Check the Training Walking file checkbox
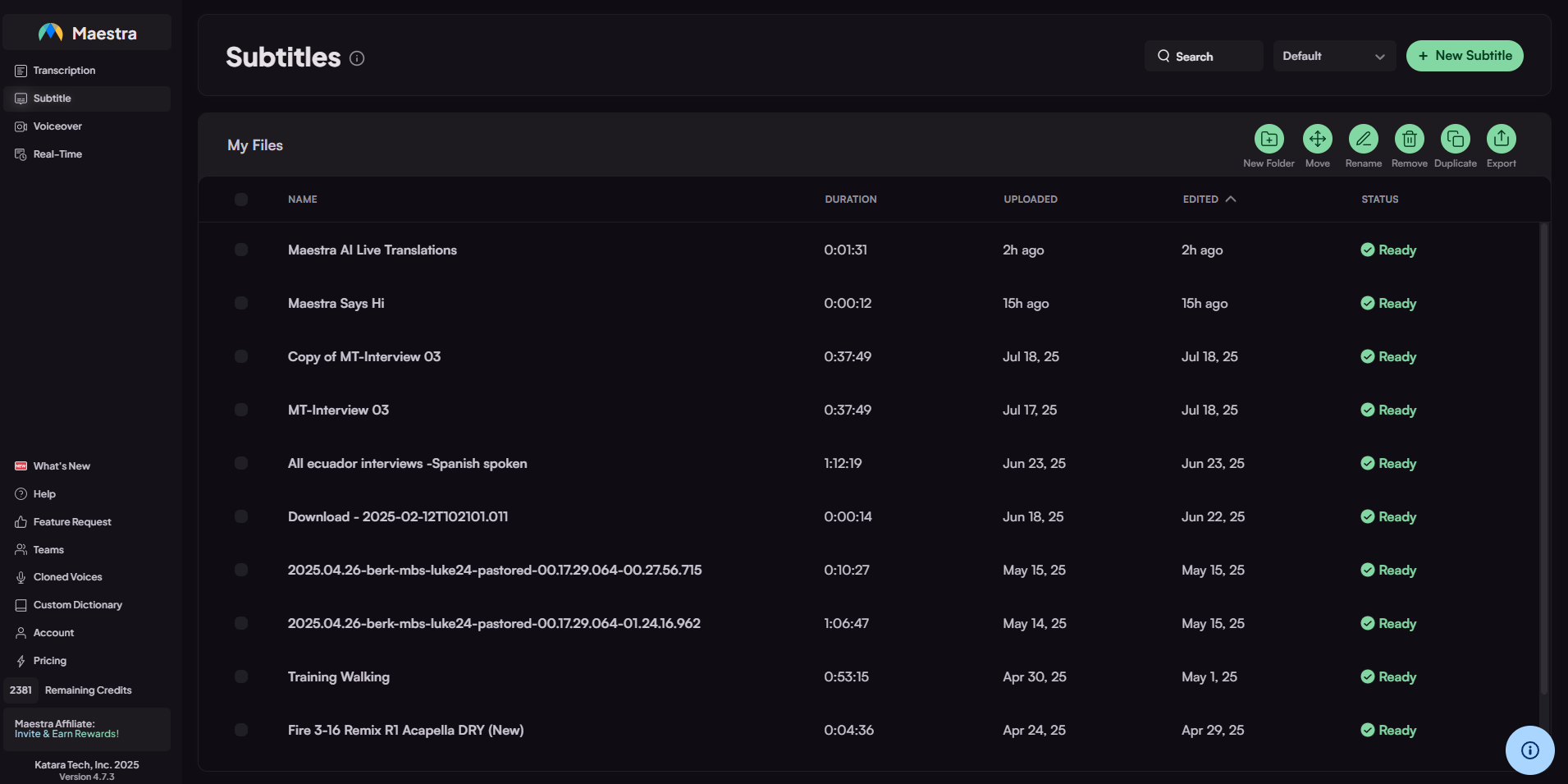Viewport: 1568px width, 784px height. [241, 676]
